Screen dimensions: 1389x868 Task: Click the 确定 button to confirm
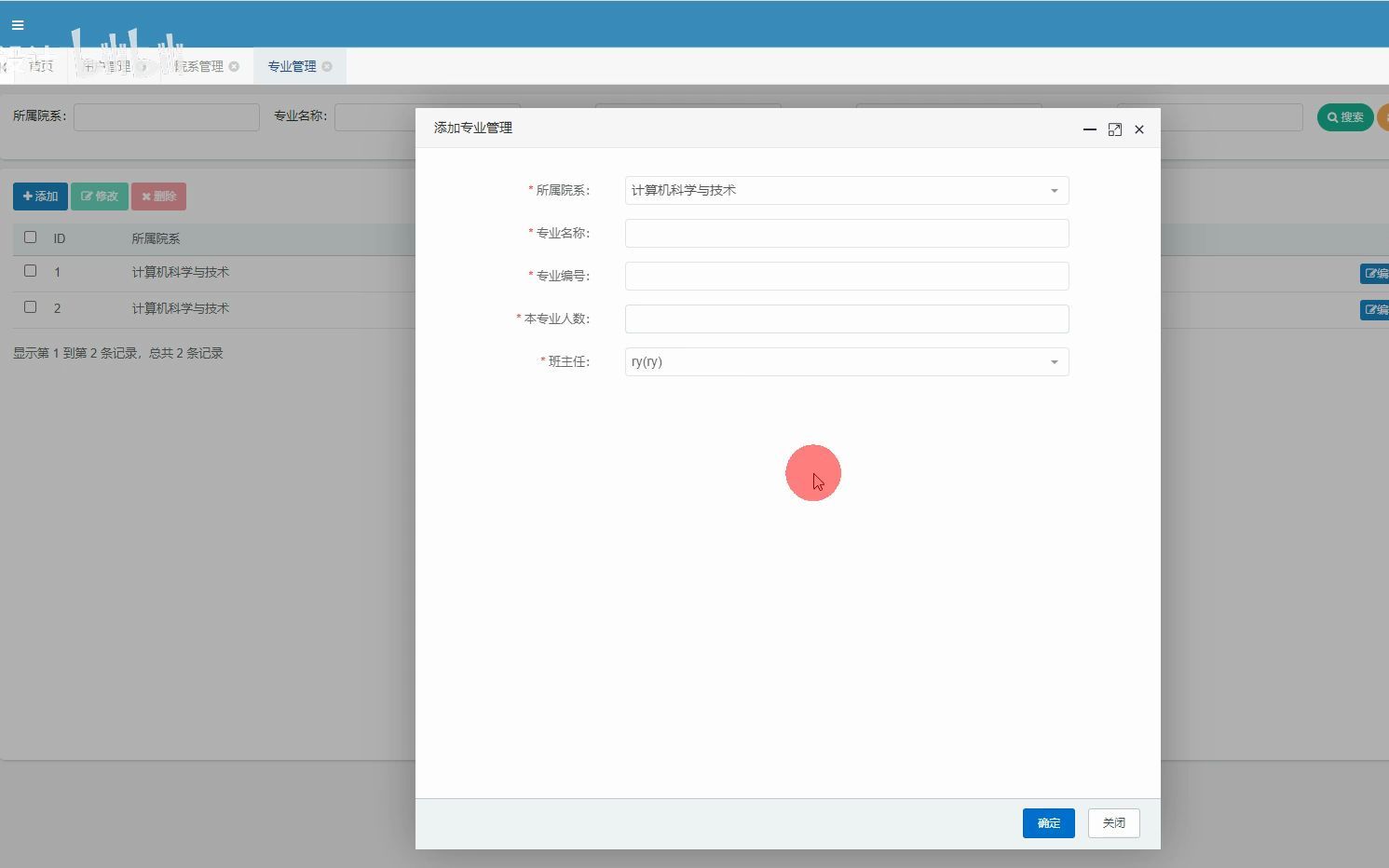1048,823
